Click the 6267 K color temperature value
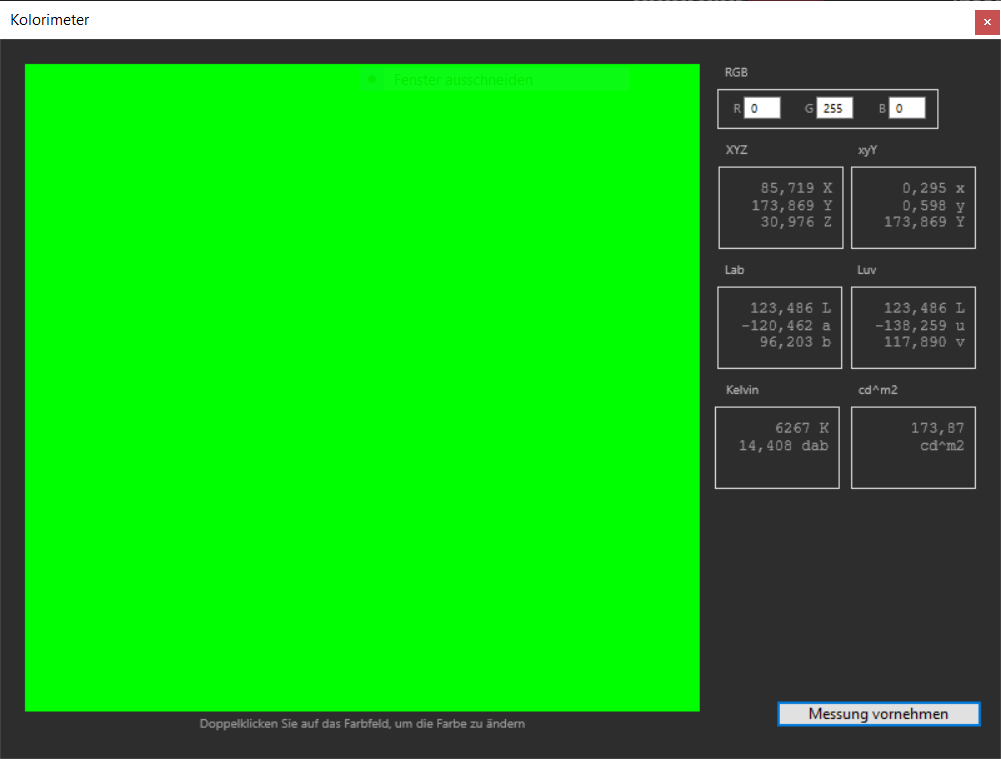The height and width of the screenshot is (759, 1001). coord(801,428)
